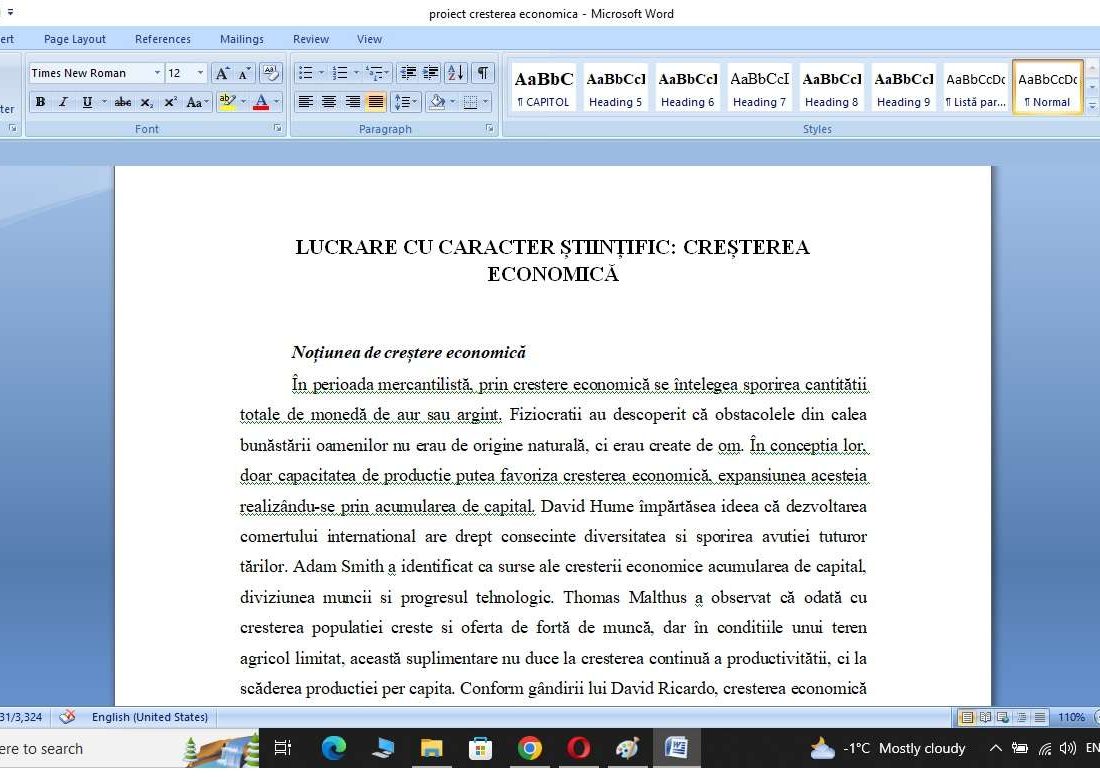
Task: Select Web Layout view in the status bar
Action: point(1003,717)
